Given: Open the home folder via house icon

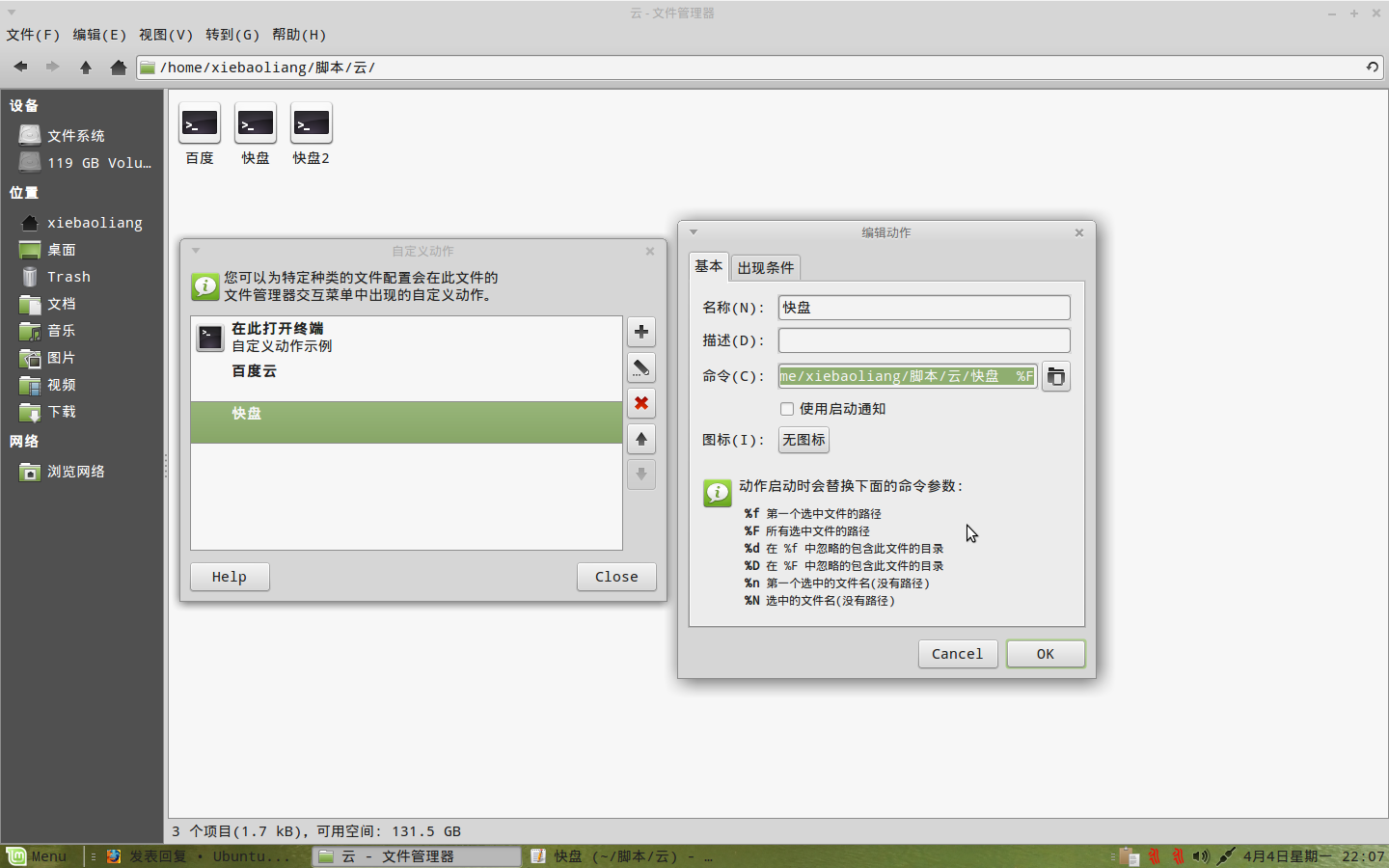Looking at the screenshot, I should 119,67.
